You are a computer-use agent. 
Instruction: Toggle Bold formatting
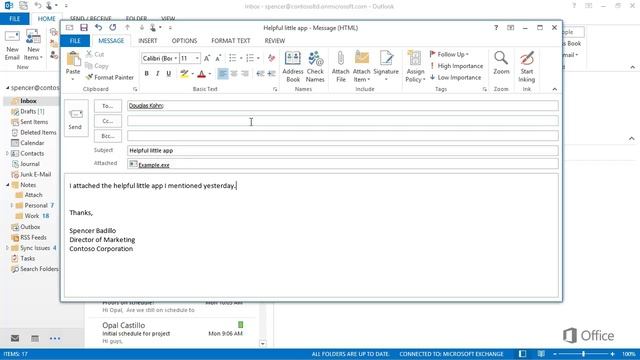147,73
